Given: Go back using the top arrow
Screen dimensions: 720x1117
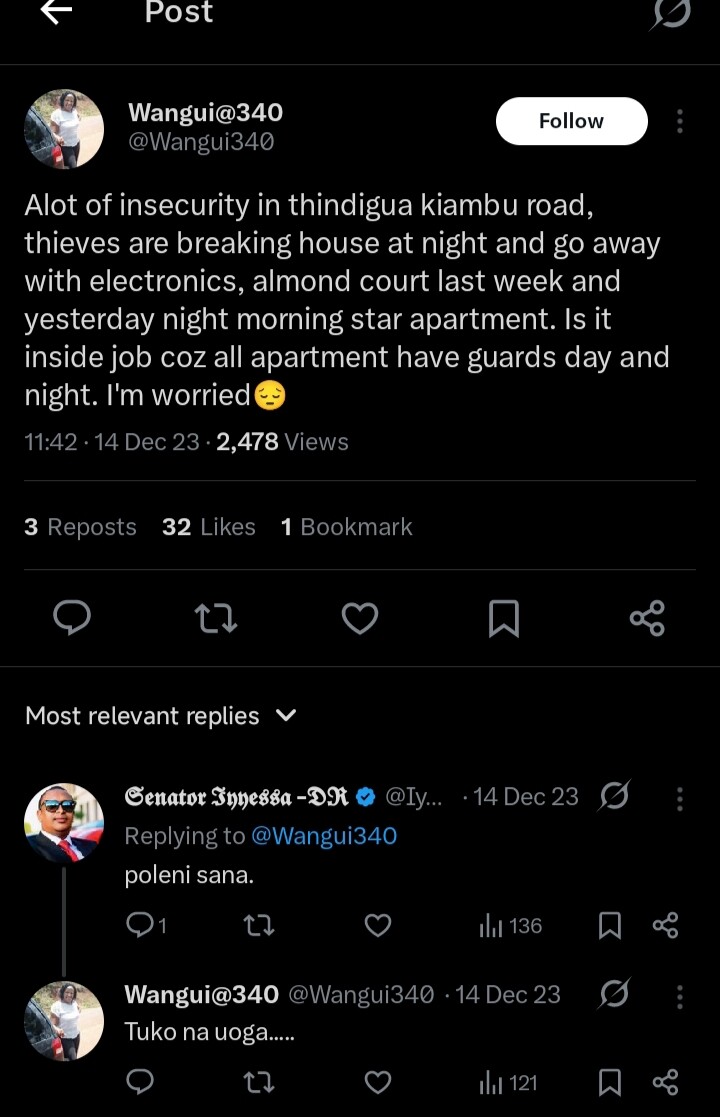Looking at the screenshot, I should (x=56, y=13).
